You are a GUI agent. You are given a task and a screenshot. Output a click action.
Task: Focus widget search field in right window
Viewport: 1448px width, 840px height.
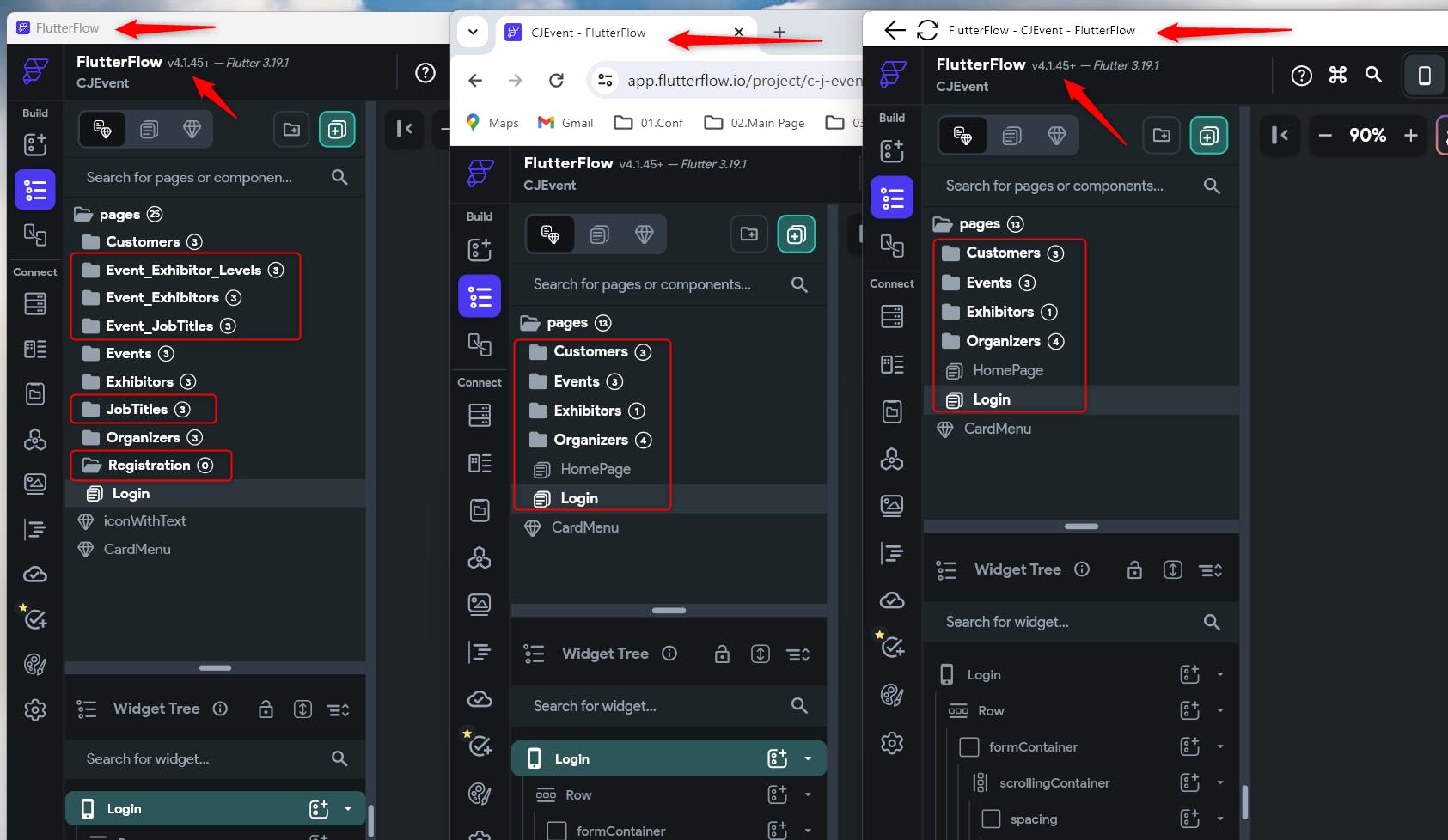tap(1080, 622)
